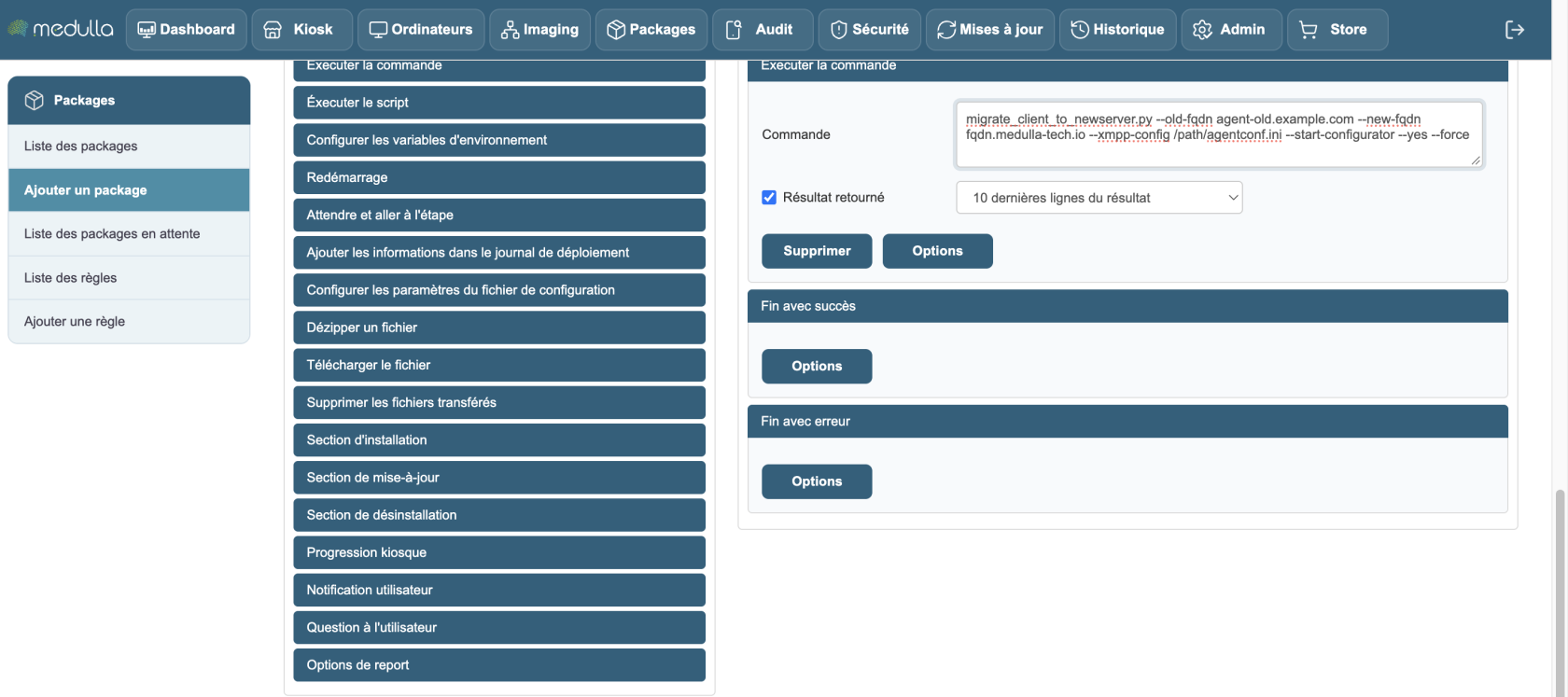Open the result lines dropdown

pos(1099,198)
